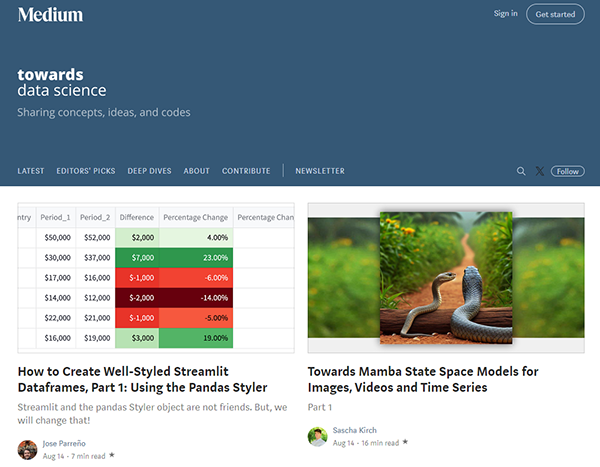Viewport: 600px width, 467px height.
Task: Open the CONTRIBUTE tab
Action: (x=246, y=171)
